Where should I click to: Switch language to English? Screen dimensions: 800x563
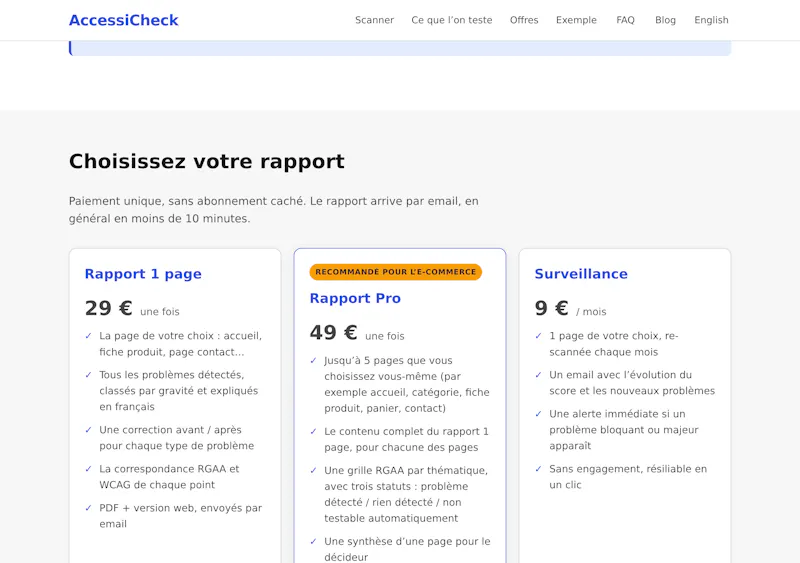711,20
